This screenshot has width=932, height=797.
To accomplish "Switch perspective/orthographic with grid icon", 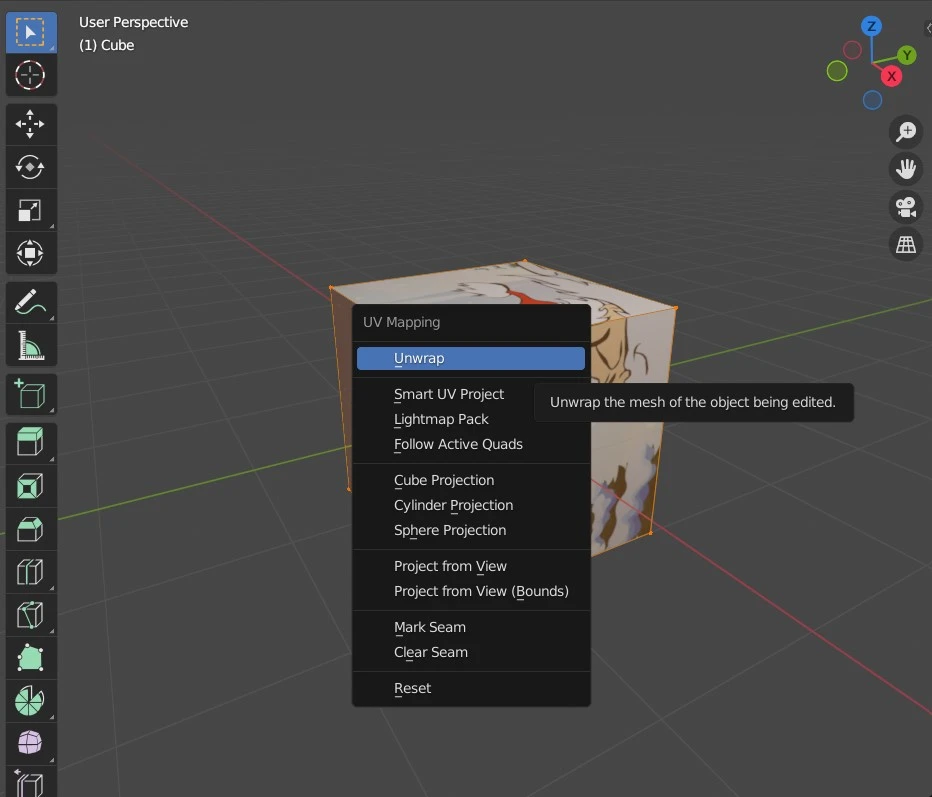I will click(x=906, y=244).
